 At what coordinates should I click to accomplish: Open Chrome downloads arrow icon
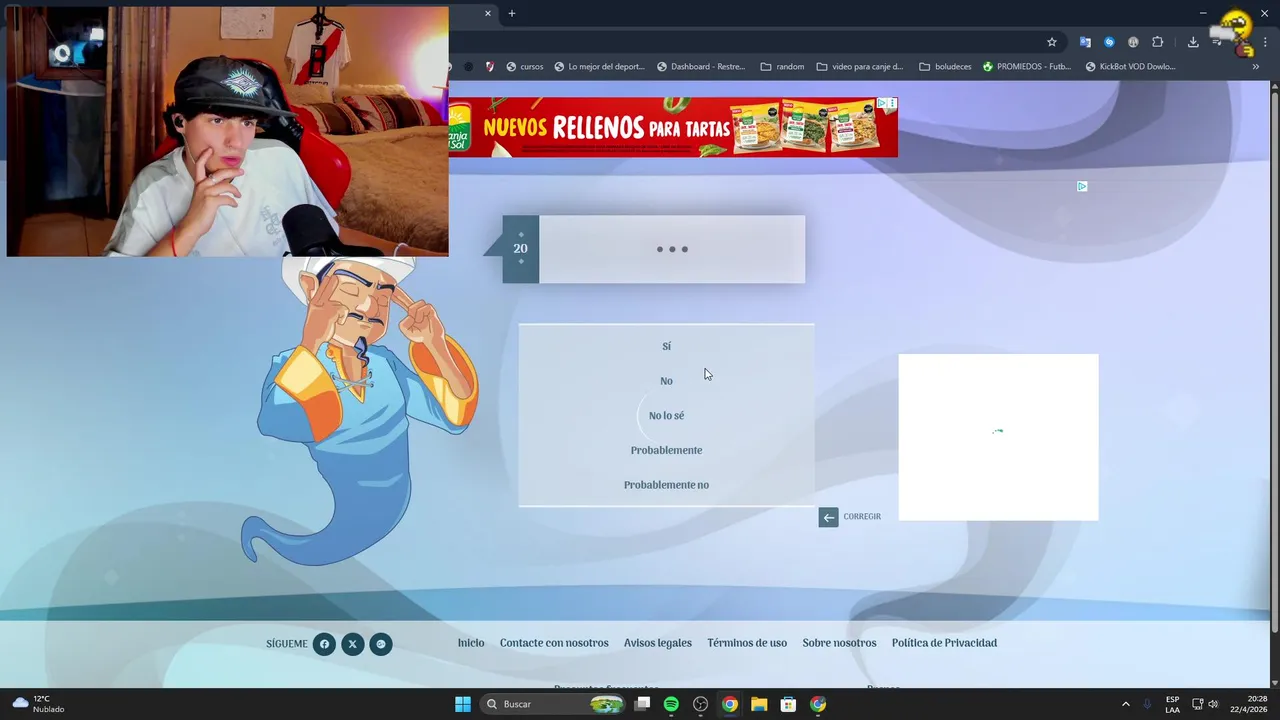click(1193, 42)
